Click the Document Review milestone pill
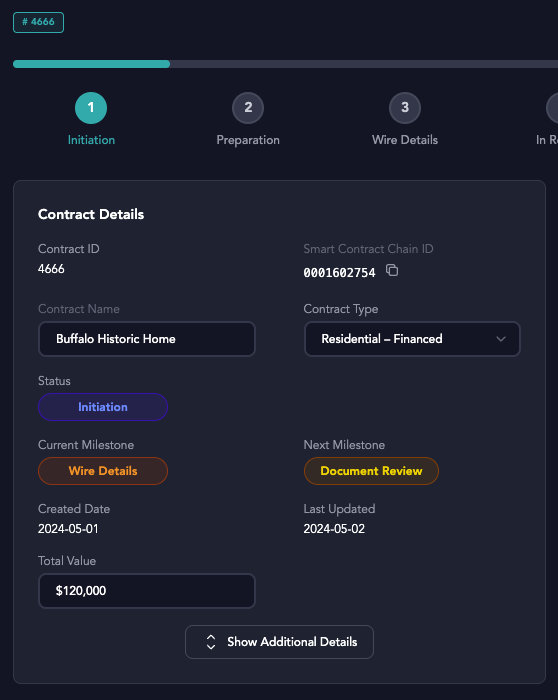 pos(371,471)
